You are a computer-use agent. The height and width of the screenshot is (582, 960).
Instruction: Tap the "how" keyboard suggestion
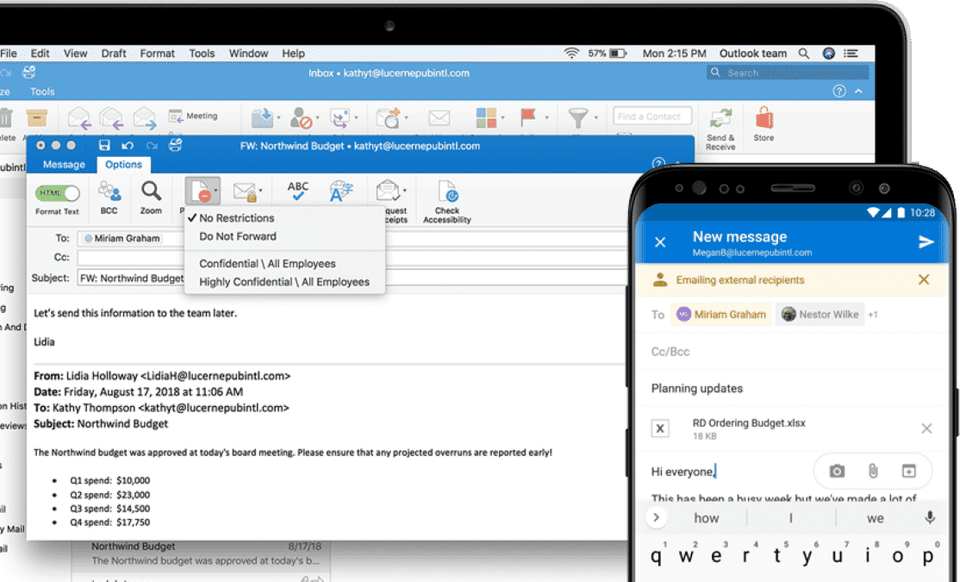tap(706, 518)
